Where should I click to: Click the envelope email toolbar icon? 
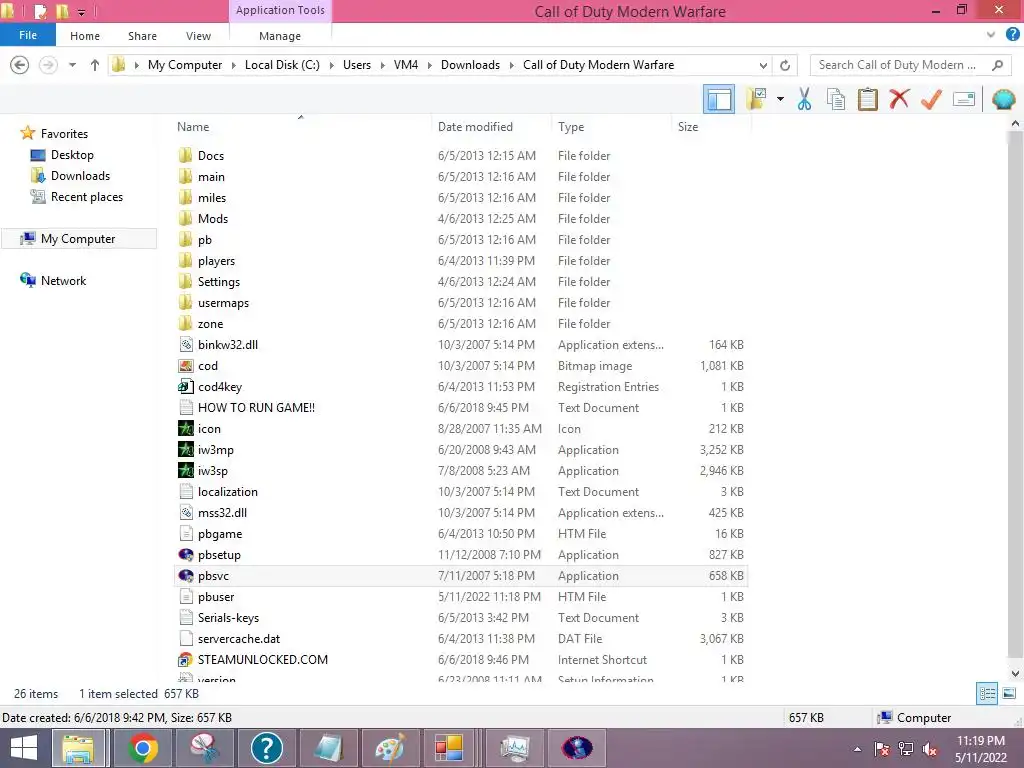tap(963, 99)
